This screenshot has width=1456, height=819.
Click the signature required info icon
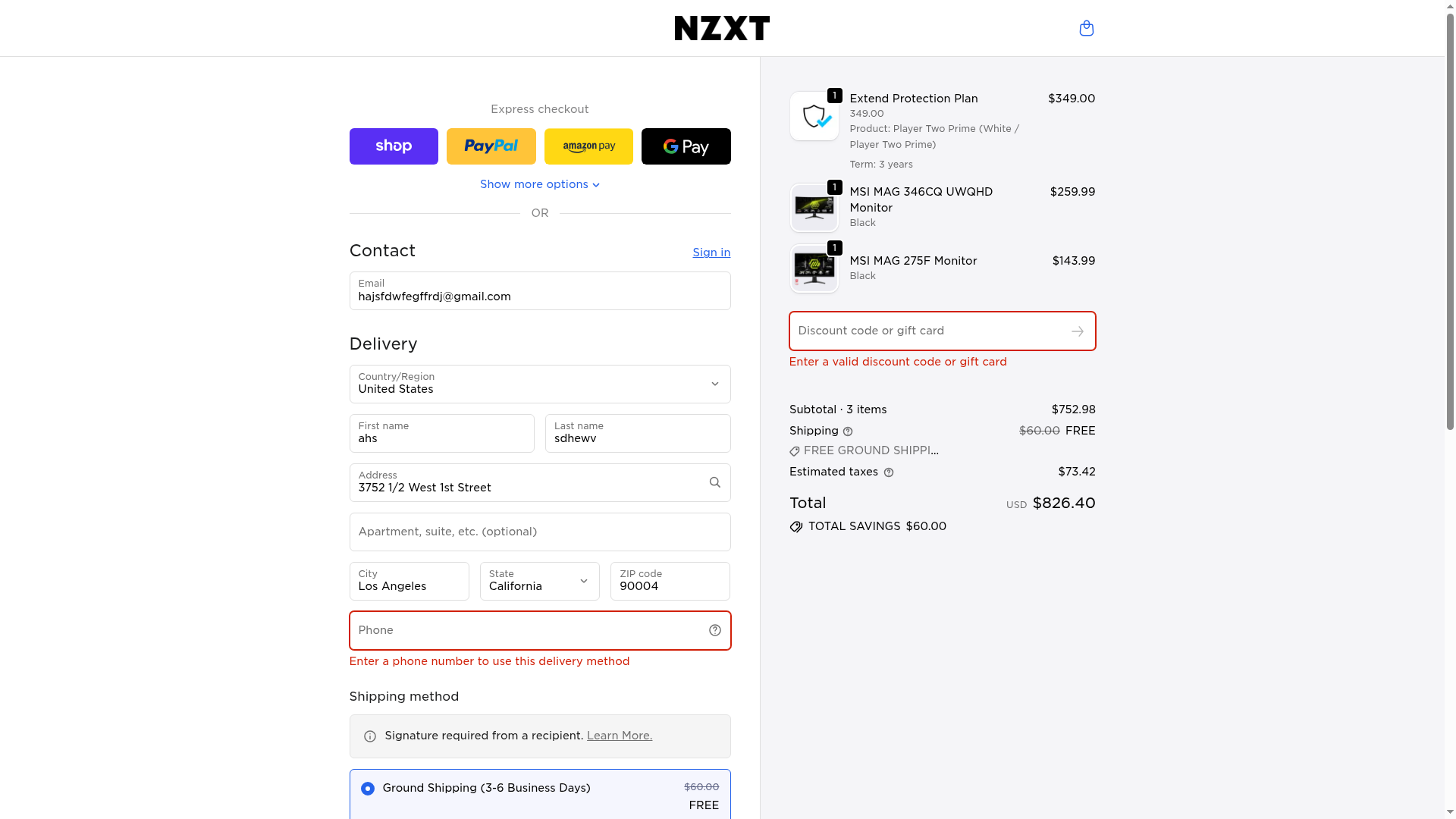pos(370,736)
